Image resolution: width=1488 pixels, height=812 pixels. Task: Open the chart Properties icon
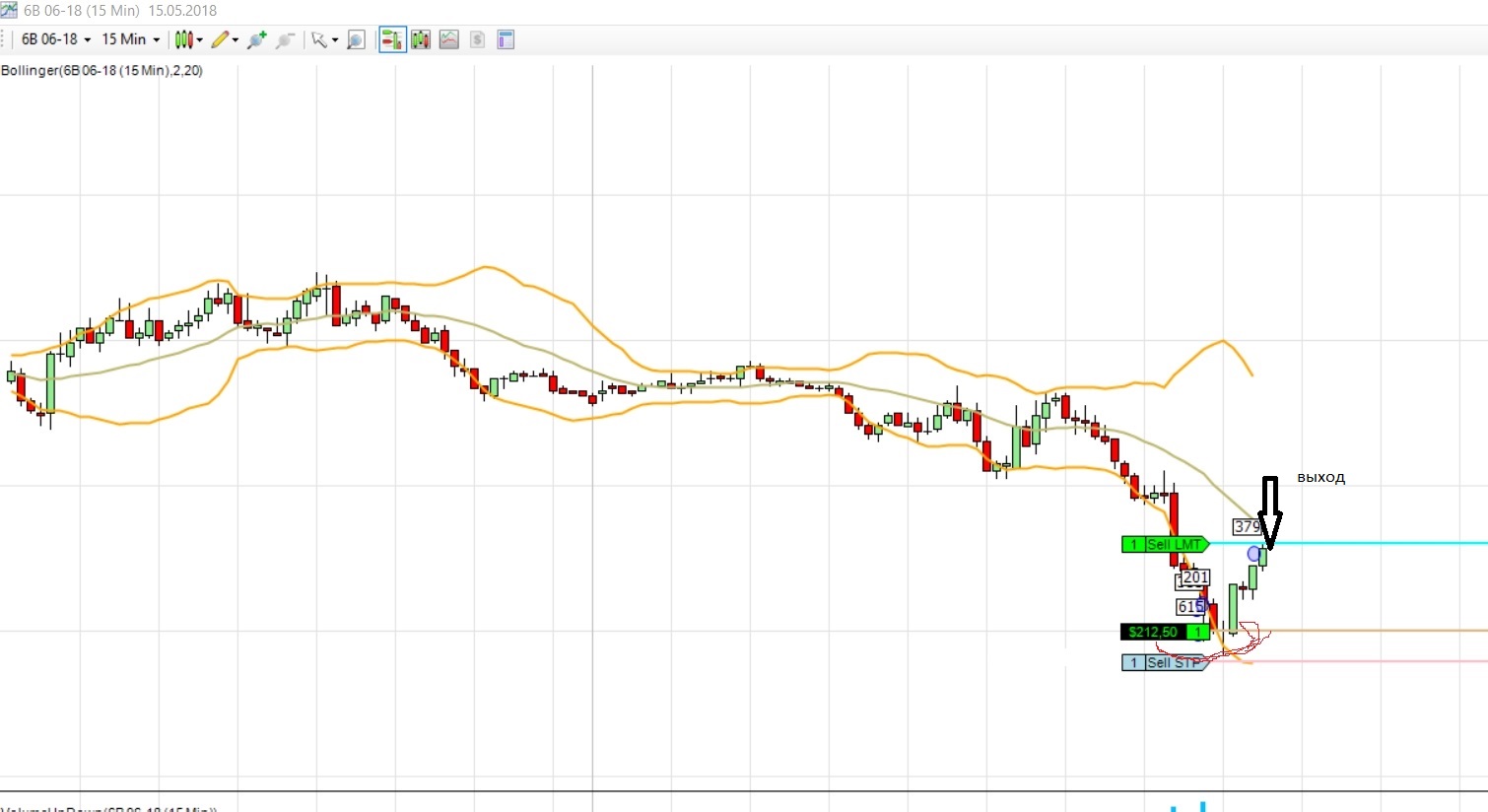[x=506, y=39]
